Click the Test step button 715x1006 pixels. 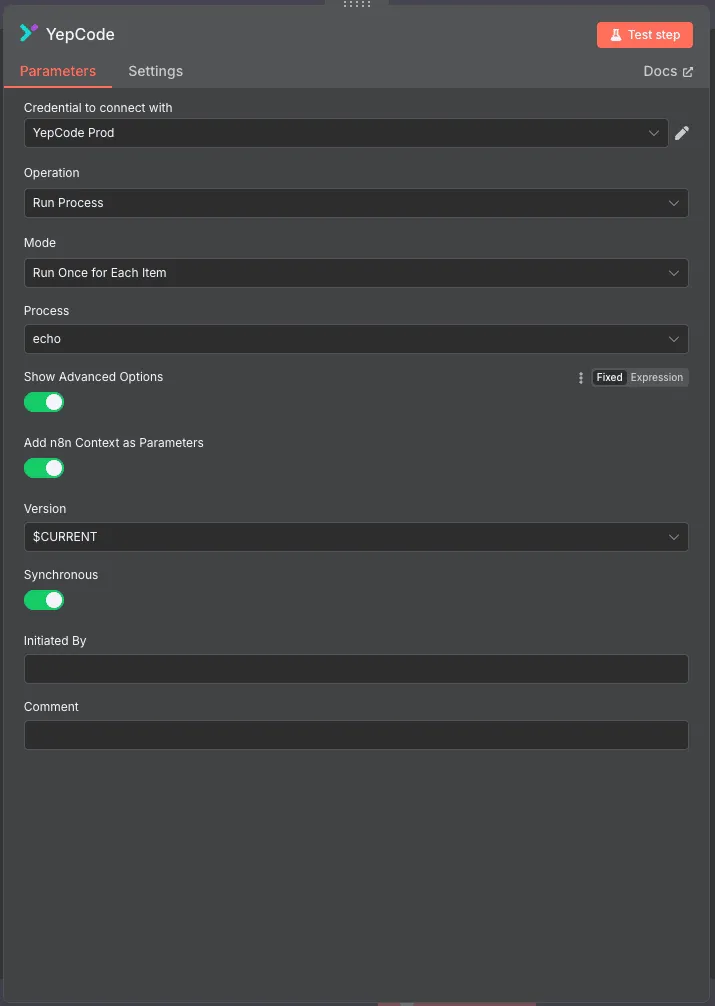(644, 35)
